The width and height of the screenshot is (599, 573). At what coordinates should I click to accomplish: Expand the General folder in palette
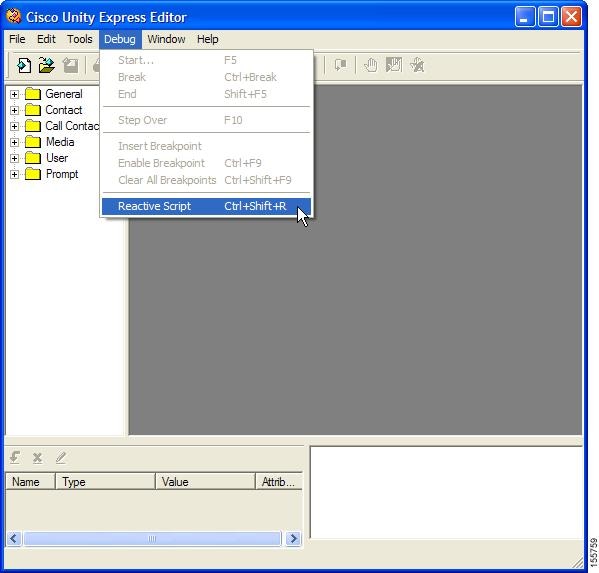click(x=14, y=94)
